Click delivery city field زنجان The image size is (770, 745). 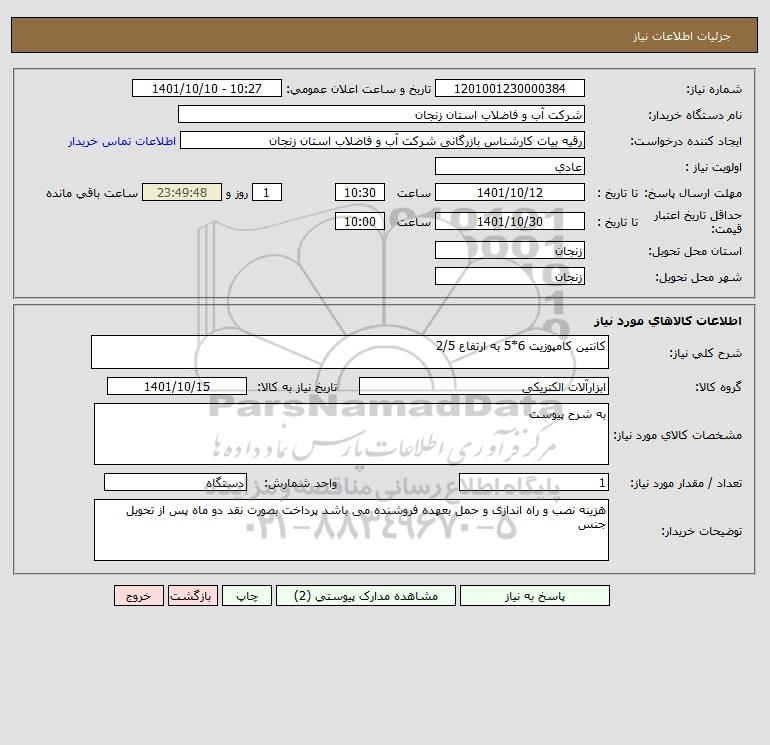point(510,276)
